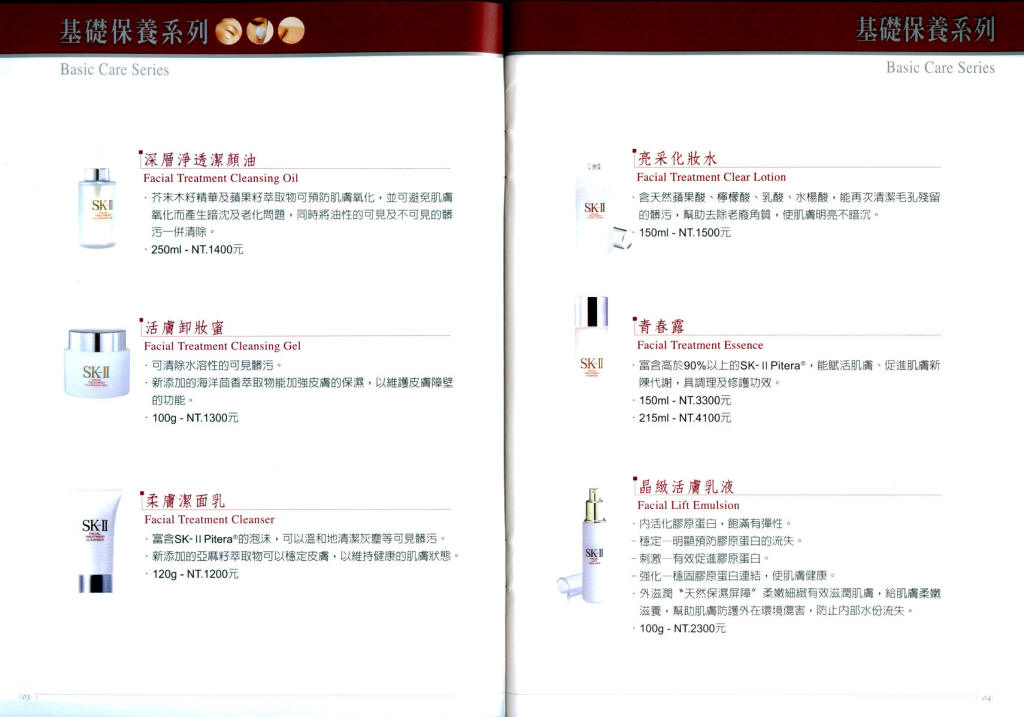The width and height of the screenshot is (1024, 717).
Task: Select the Facial Treatment Cleansing Oil bottle image
Action: coord(102,209)
